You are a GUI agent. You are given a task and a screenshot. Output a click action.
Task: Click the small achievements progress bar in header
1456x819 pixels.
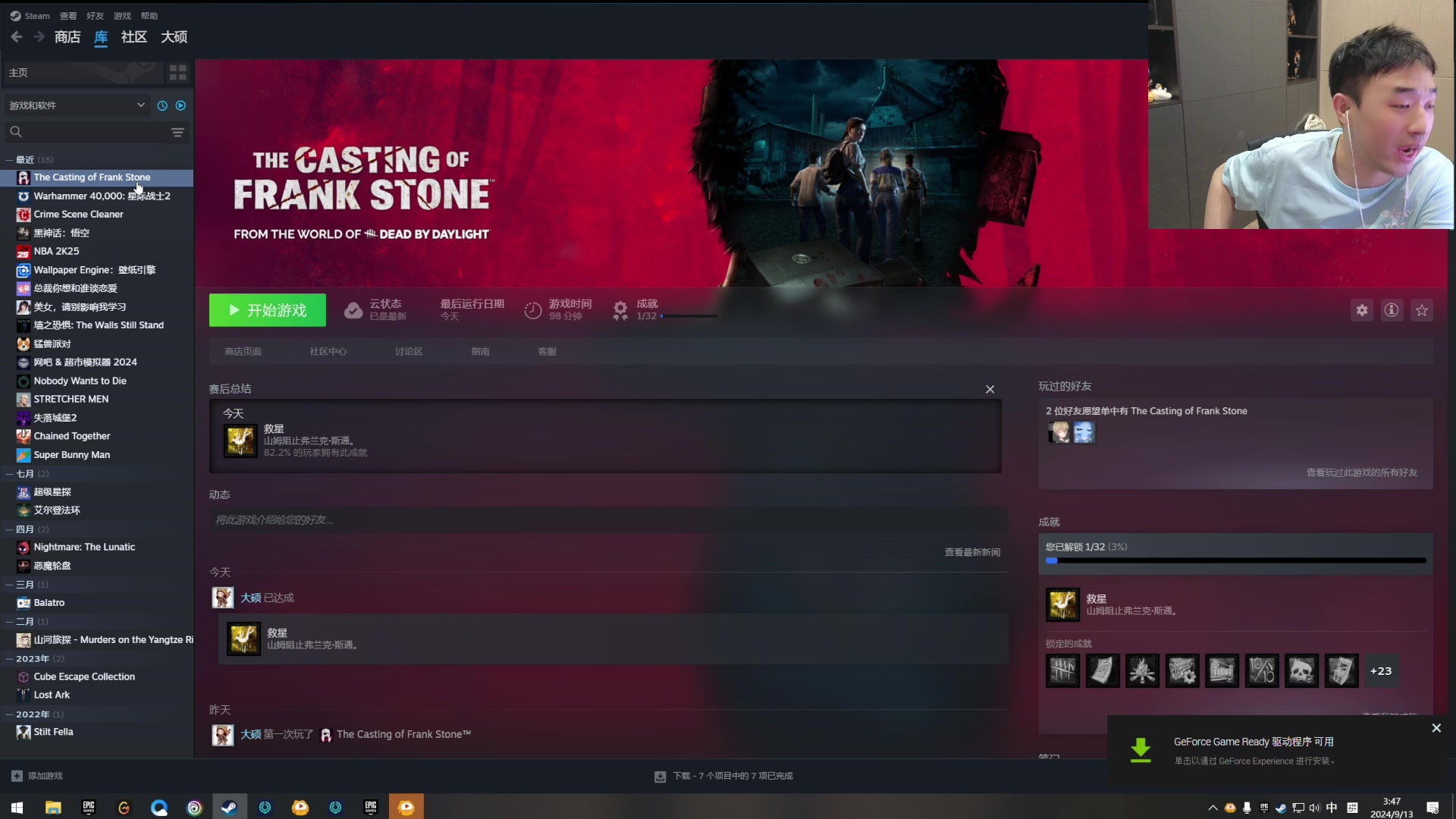(689, 316)
